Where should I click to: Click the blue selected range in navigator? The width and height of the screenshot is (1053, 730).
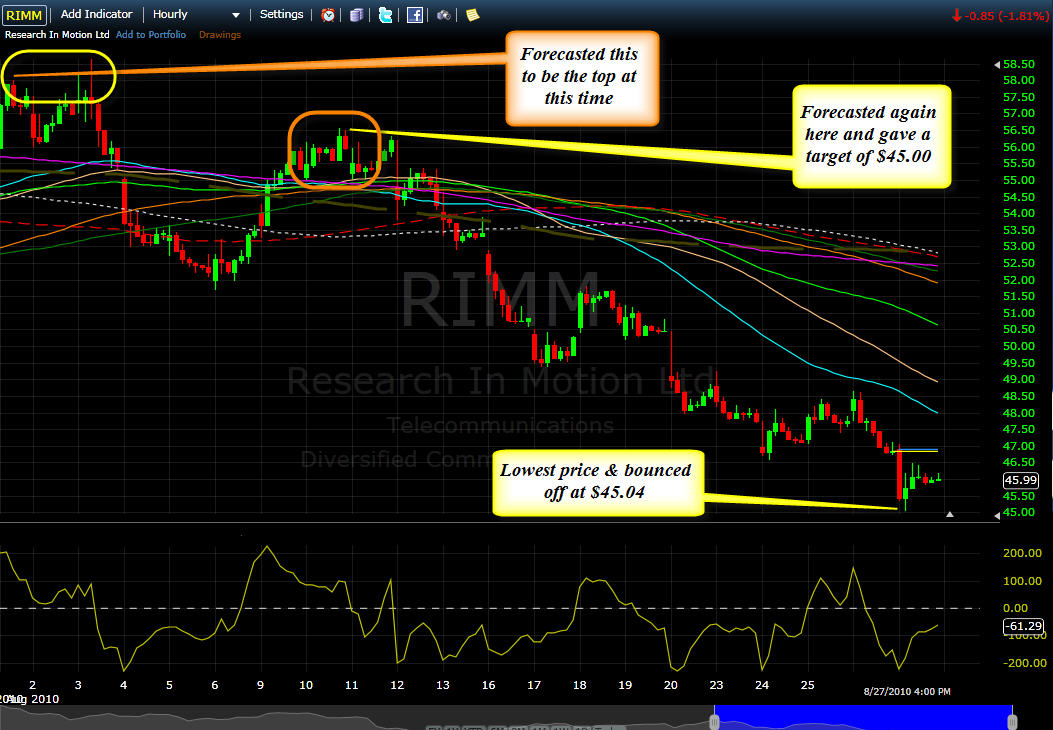click(863, 717)
